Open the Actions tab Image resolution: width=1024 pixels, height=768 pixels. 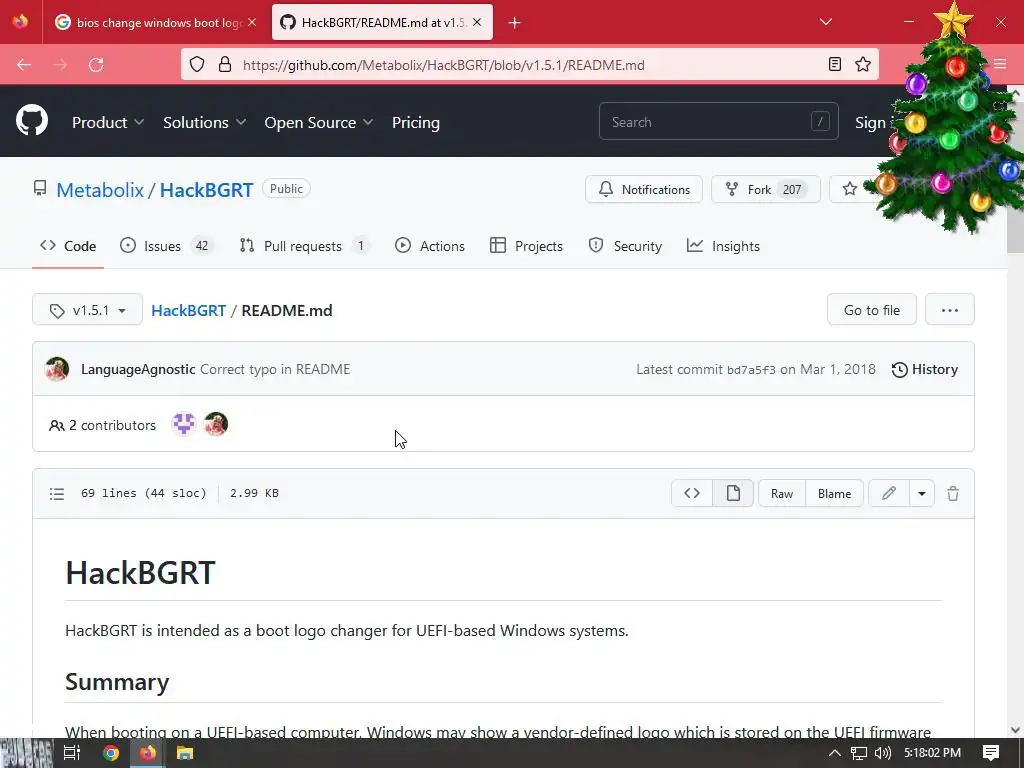coord(430,246)
